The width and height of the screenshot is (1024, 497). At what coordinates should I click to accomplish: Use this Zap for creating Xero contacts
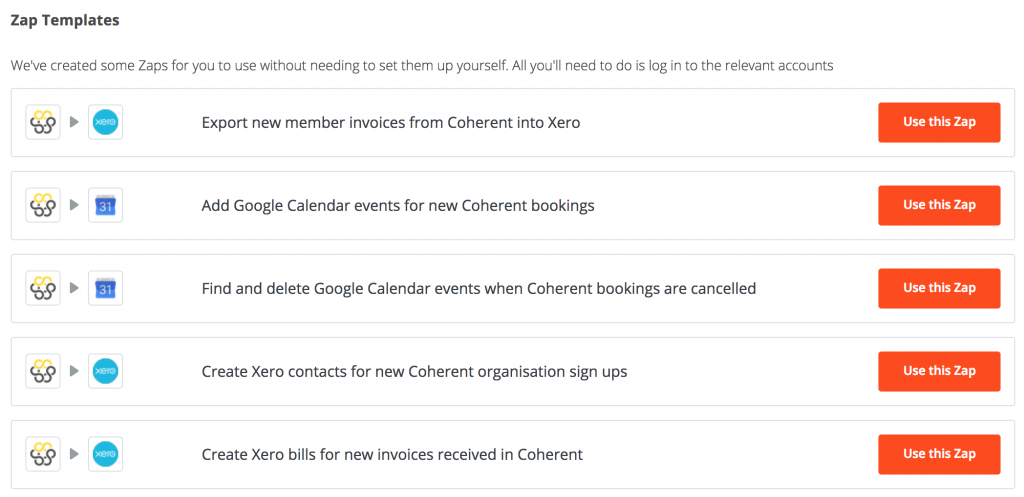(x=939, y=371)
